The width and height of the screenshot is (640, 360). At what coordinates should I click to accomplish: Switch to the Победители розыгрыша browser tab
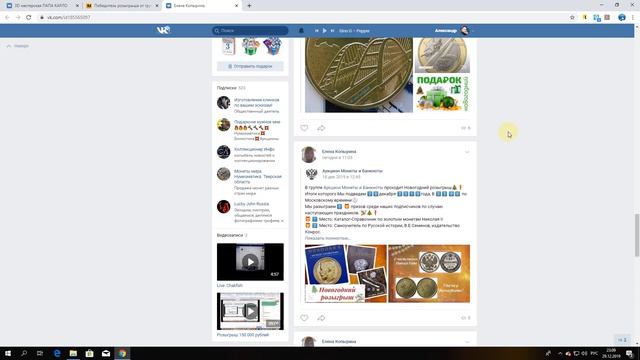click(122, 6)
